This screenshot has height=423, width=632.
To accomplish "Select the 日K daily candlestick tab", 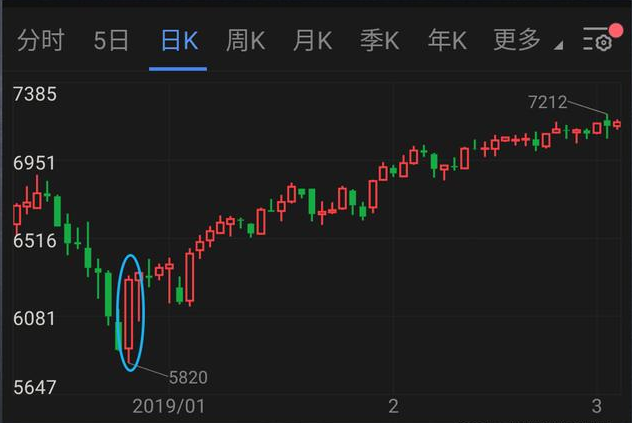I will (x=179, y=40).
